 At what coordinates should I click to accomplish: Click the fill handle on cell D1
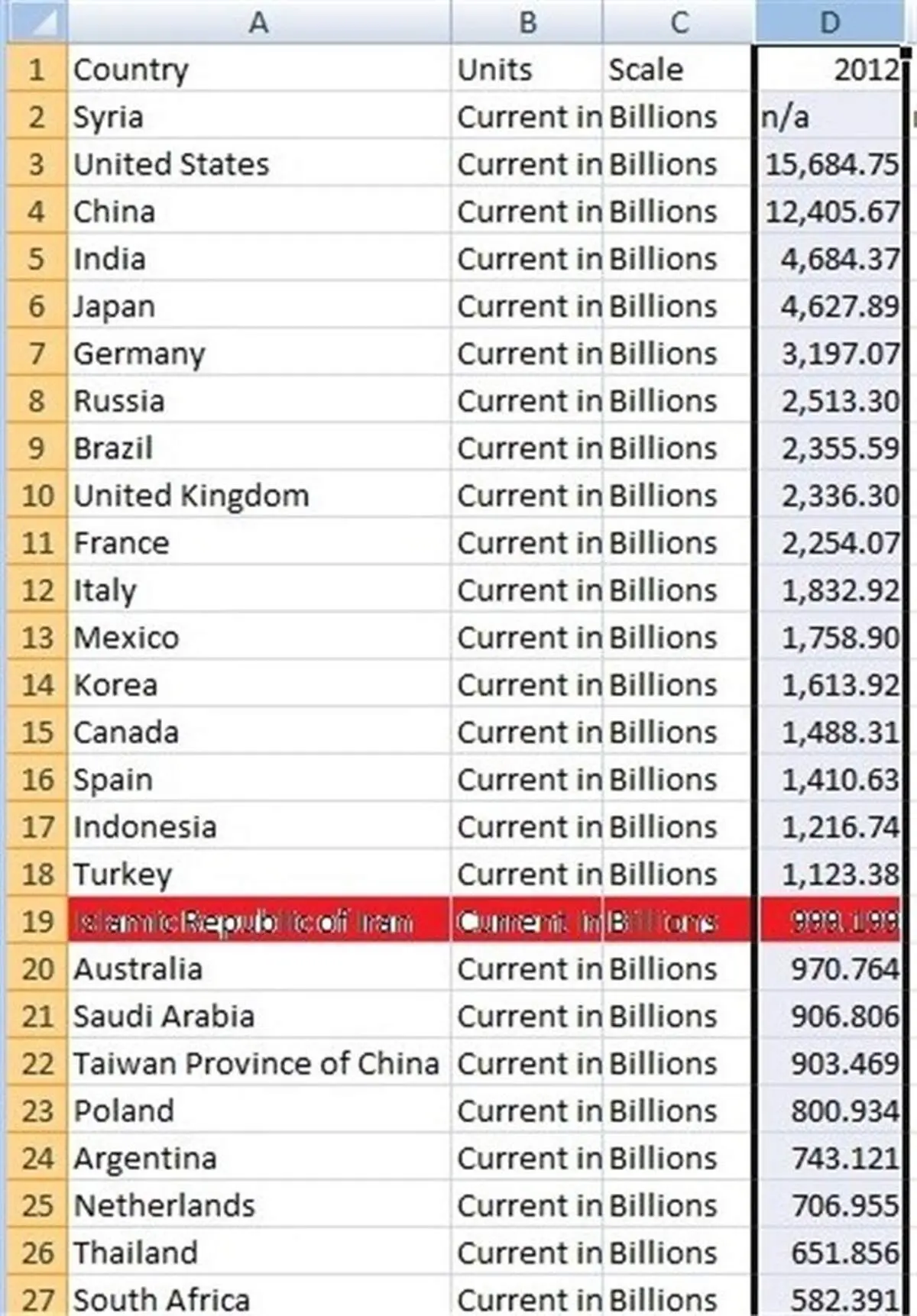(906, 52)
